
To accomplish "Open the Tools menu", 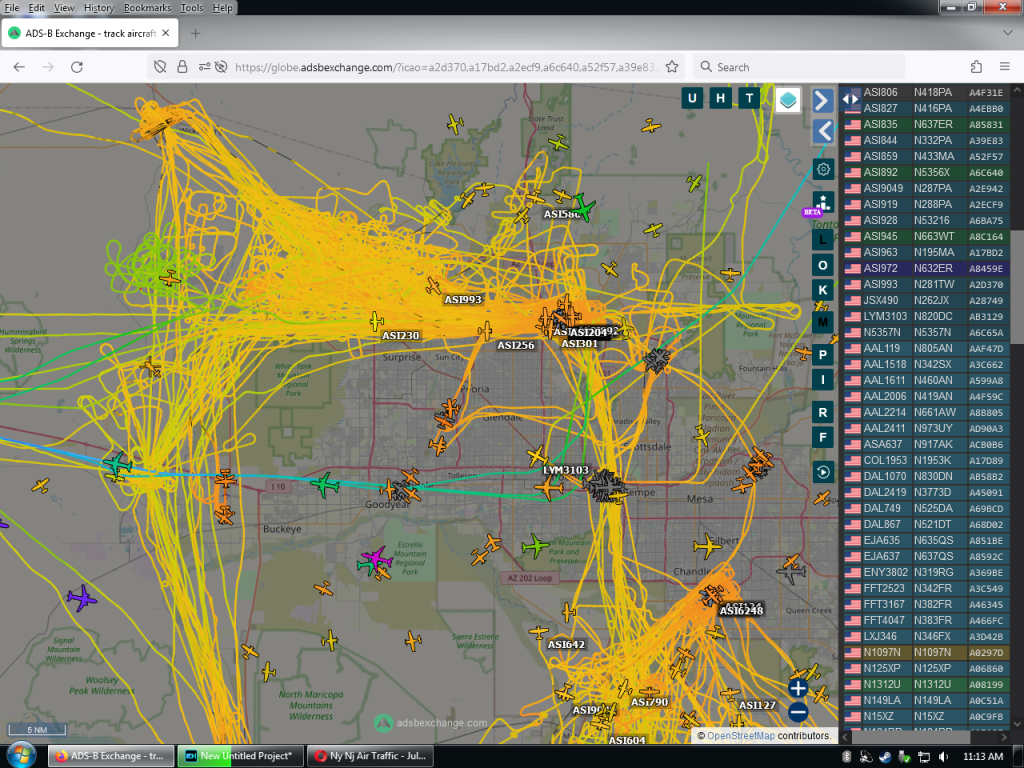I will 191,8.
